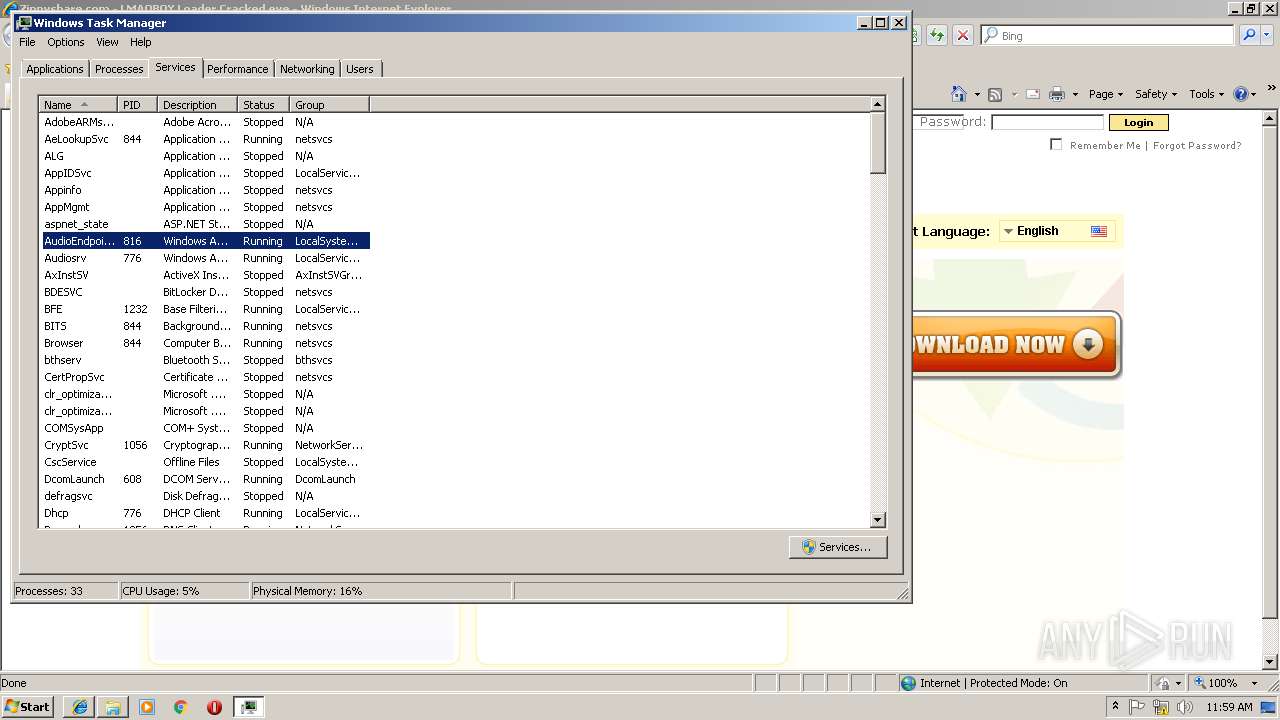Click in the Password input field
The image size is (1280, 720).
tap(1047, 122)
